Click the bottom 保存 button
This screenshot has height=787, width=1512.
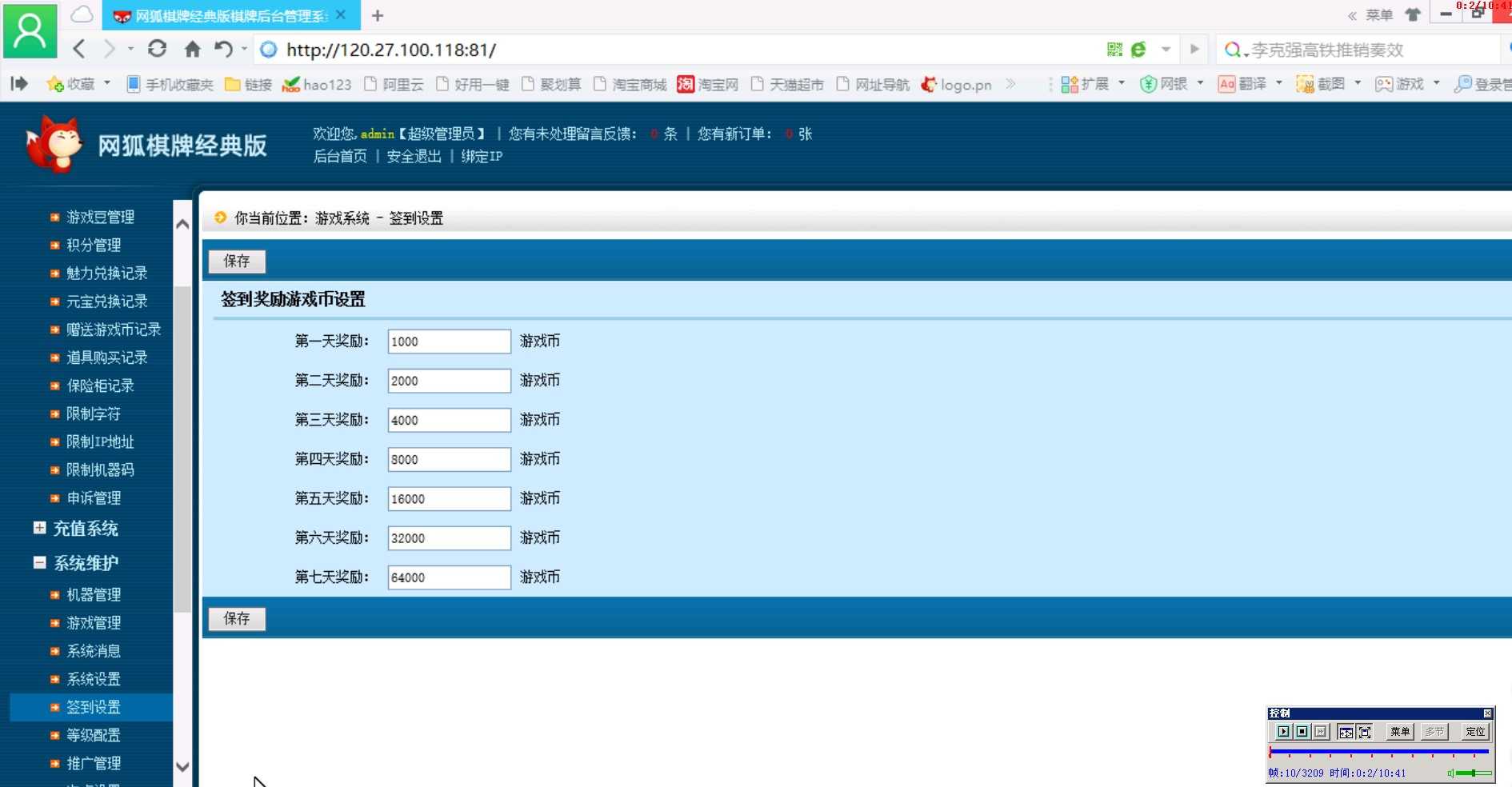point(237,619)
